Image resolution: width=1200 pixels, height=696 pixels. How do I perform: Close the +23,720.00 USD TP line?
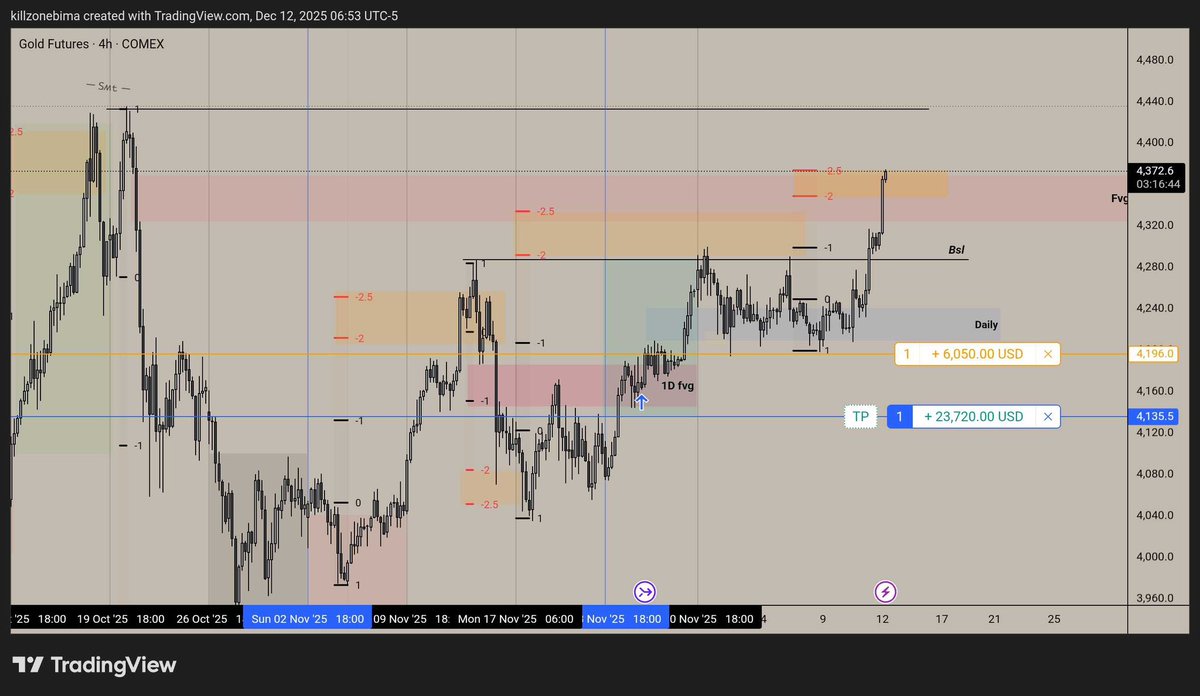coord(1047,417)
